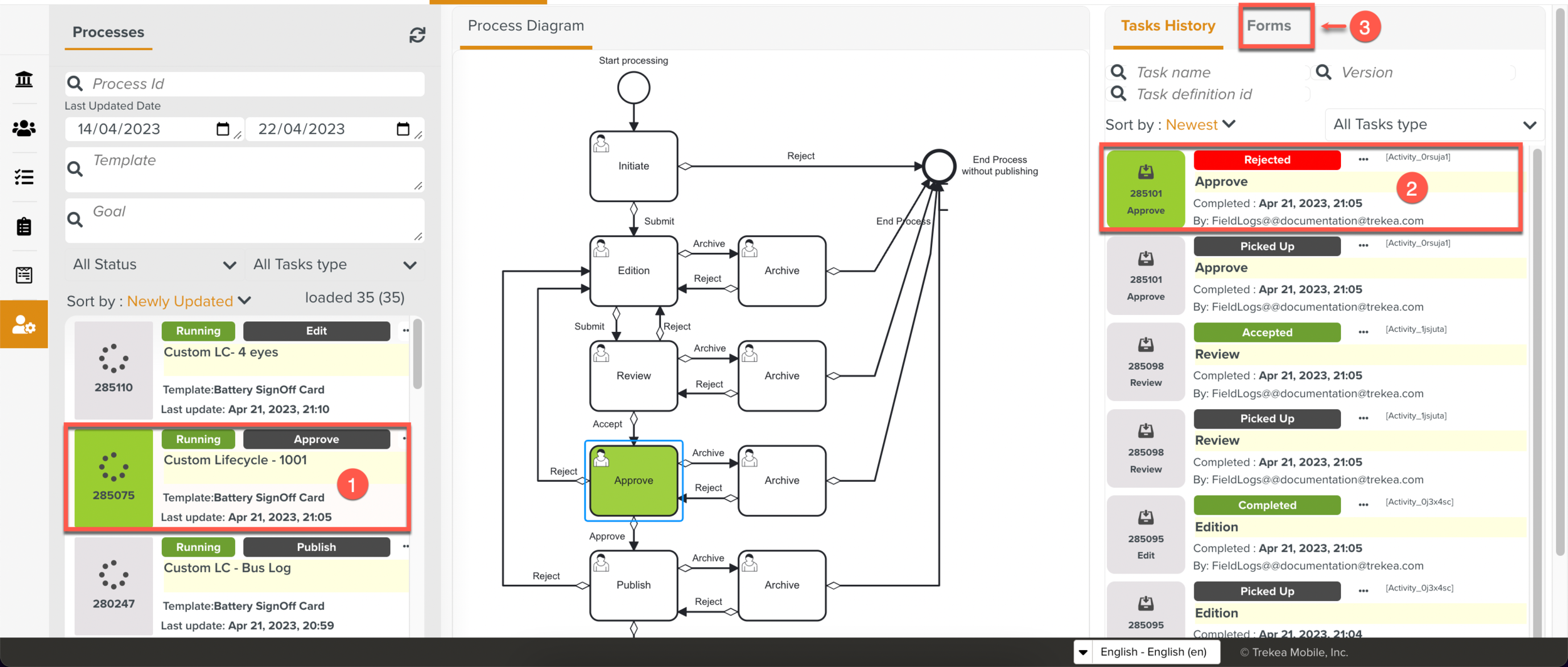The image size is (1568, 667).
Task: Open the calendar picker for 22/04/2023 date
Action: (403, 129)
